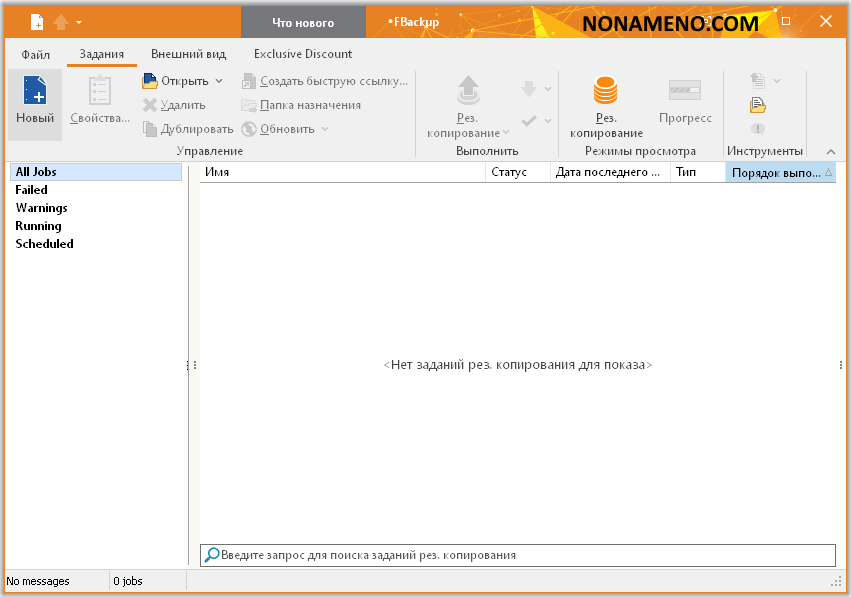Click the Что нового button
This screenshot has width=851, height=597.
tap(303, 22)
